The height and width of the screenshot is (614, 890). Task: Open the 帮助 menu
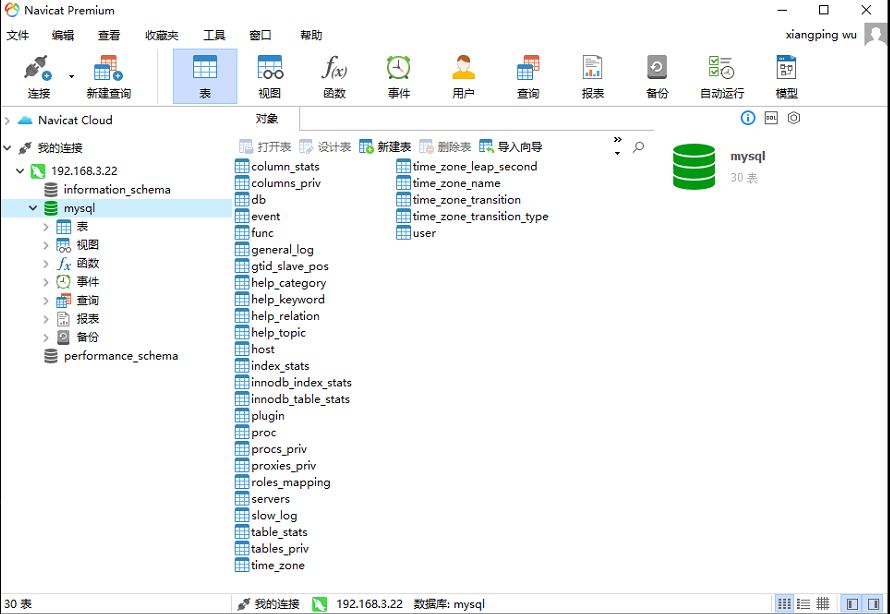pos(311,35)
